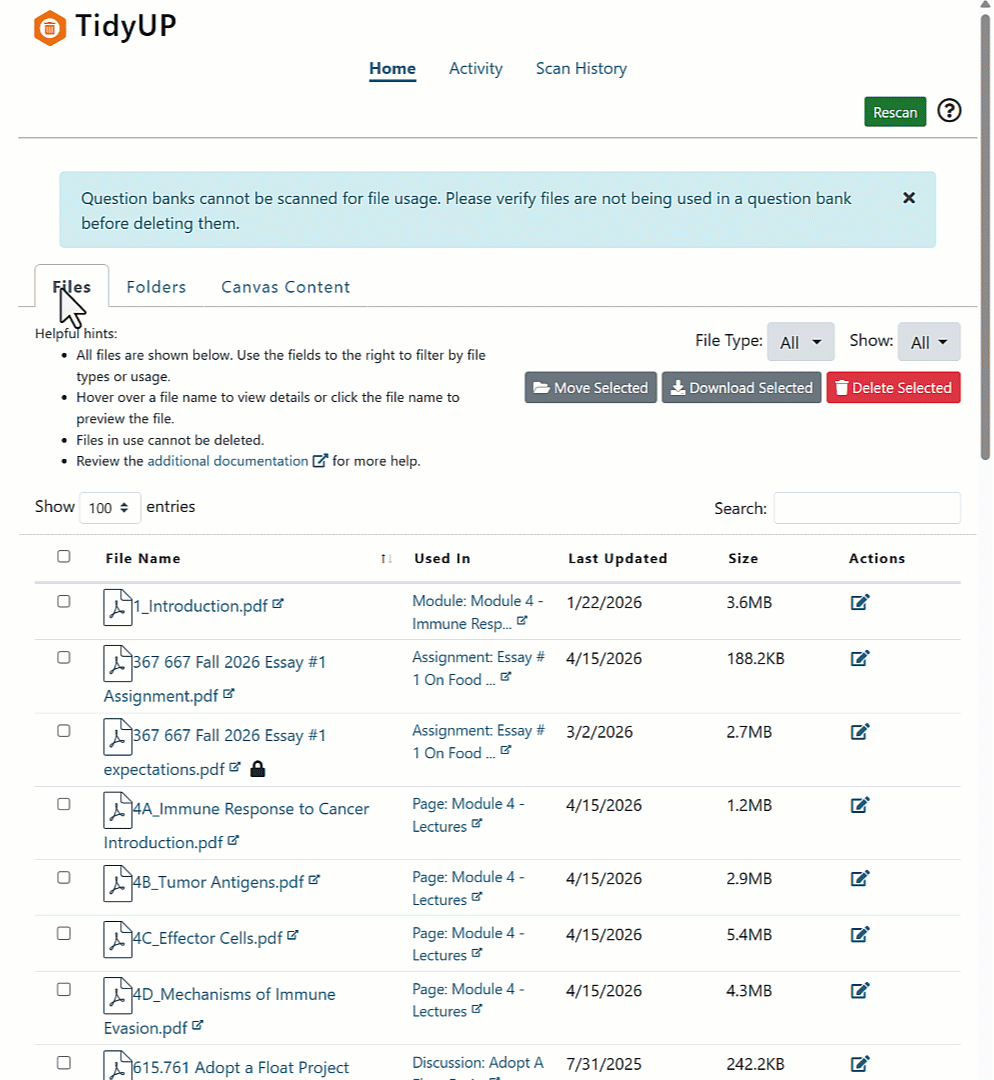Image resolution: width=994 pixels, height=1080 pixels.
Task: Dismiss the question banks alert banner
Action: (x=909, y=198)
